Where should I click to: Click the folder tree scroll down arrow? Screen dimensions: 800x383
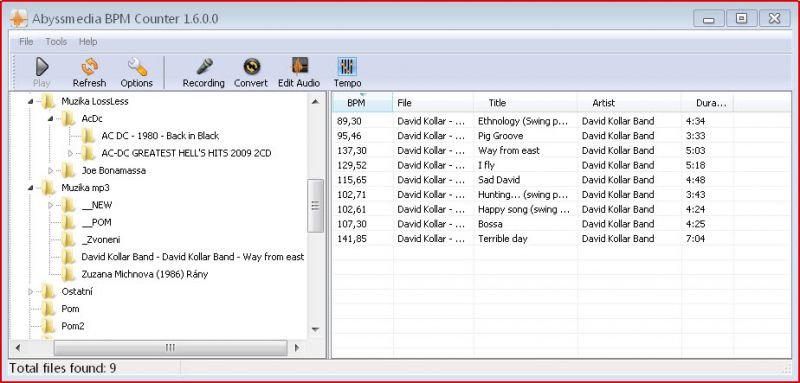[315, 329]
